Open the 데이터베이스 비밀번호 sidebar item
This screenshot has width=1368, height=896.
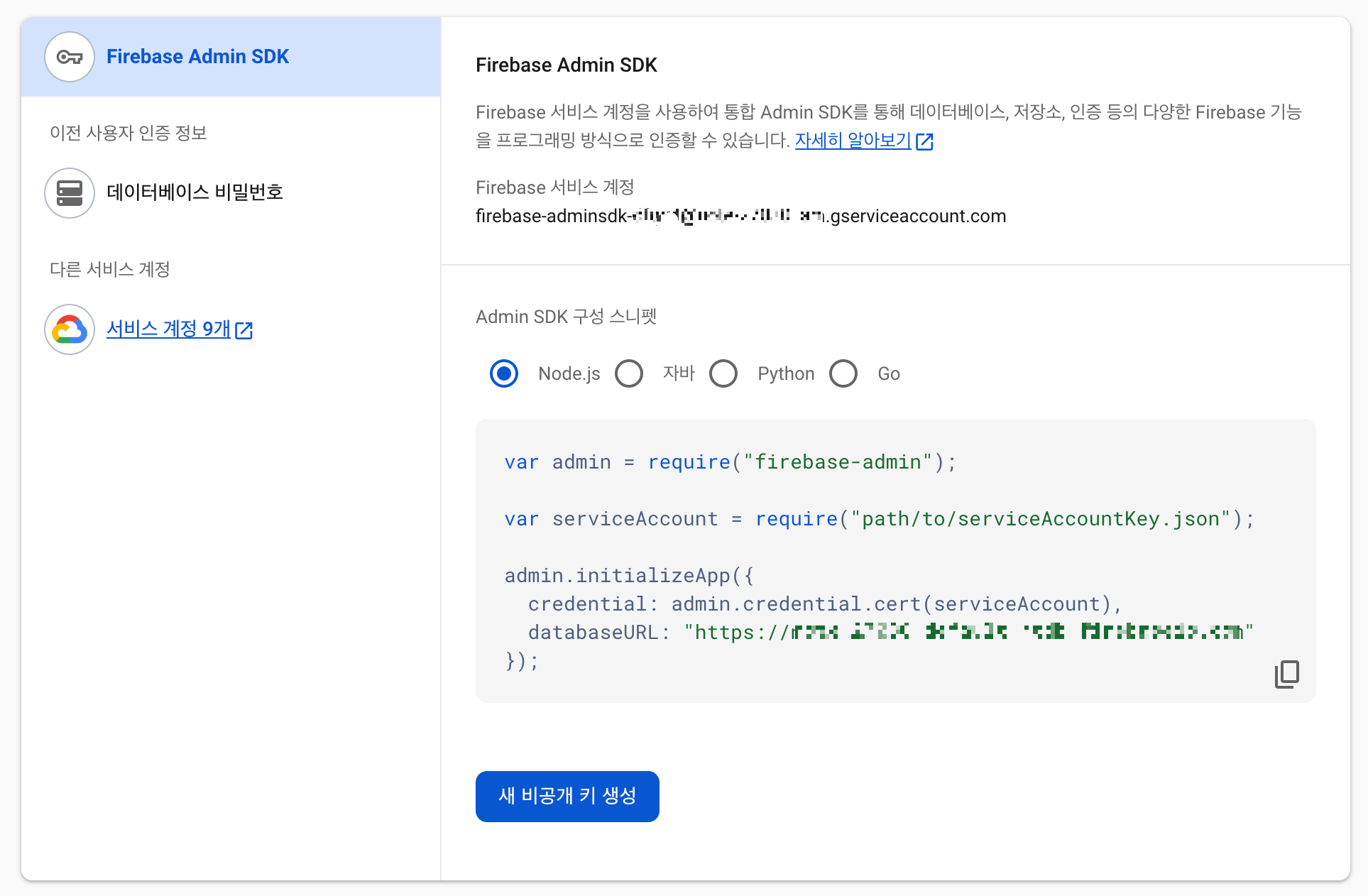[195, 192]
